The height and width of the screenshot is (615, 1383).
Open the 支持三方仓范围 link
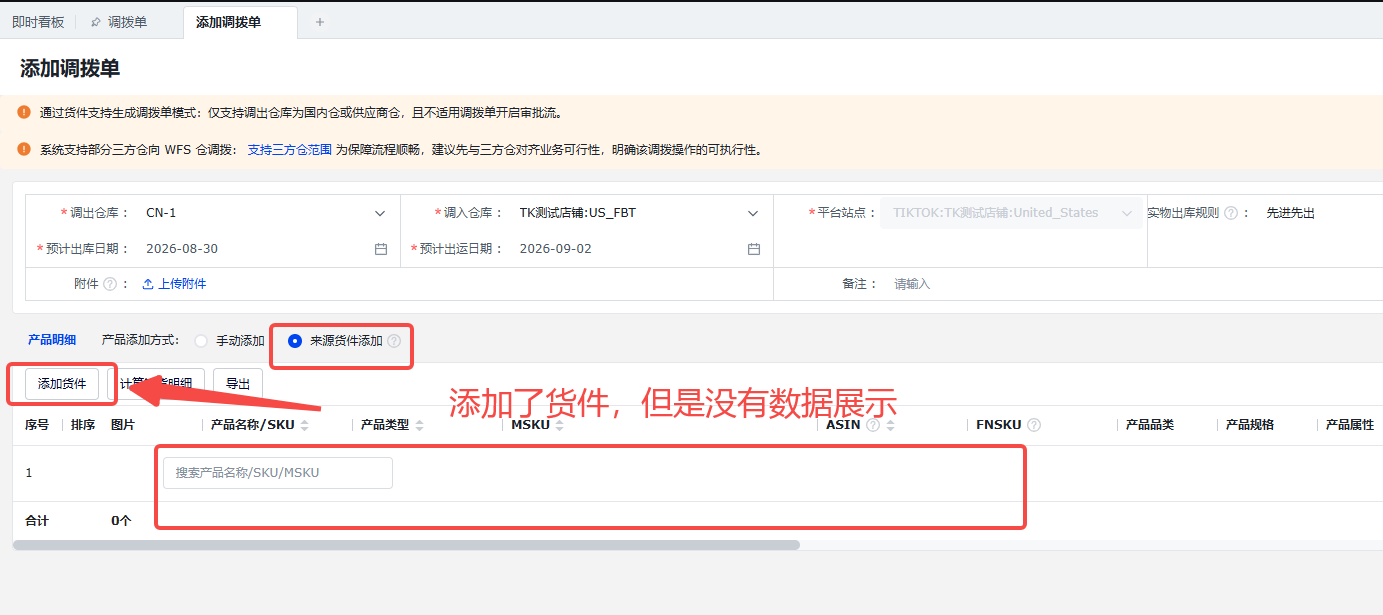coord(290,150)
